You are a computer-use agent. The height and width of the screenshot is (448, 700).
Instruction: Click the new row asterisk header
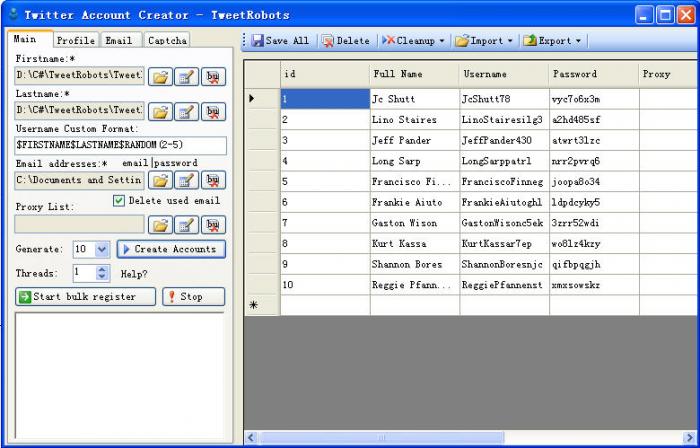[262, 305]
